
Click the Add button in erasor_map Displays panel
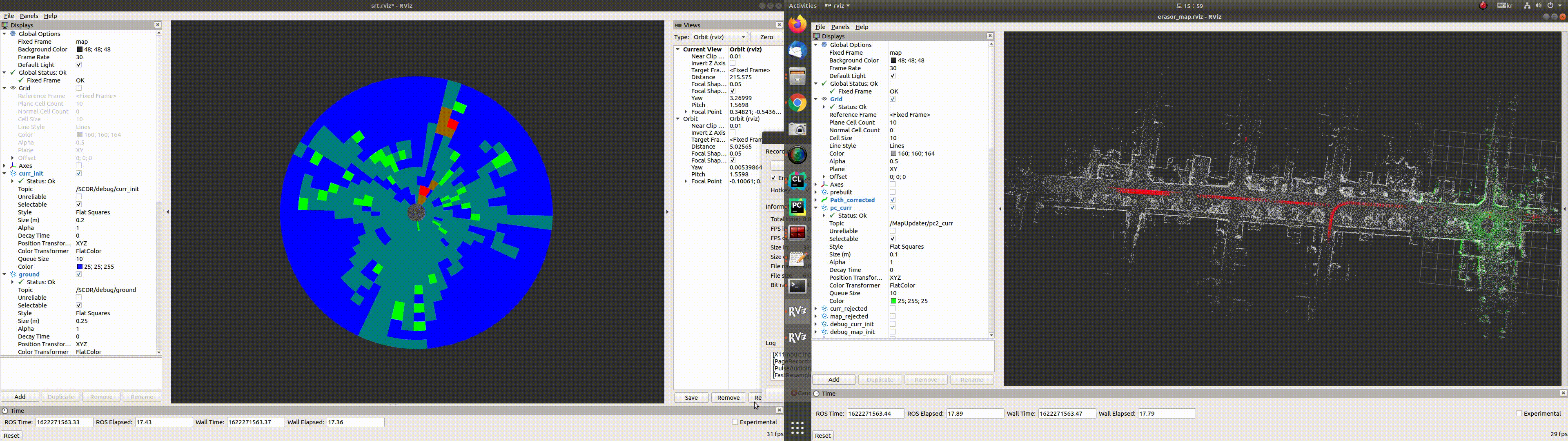click(833, 379)
